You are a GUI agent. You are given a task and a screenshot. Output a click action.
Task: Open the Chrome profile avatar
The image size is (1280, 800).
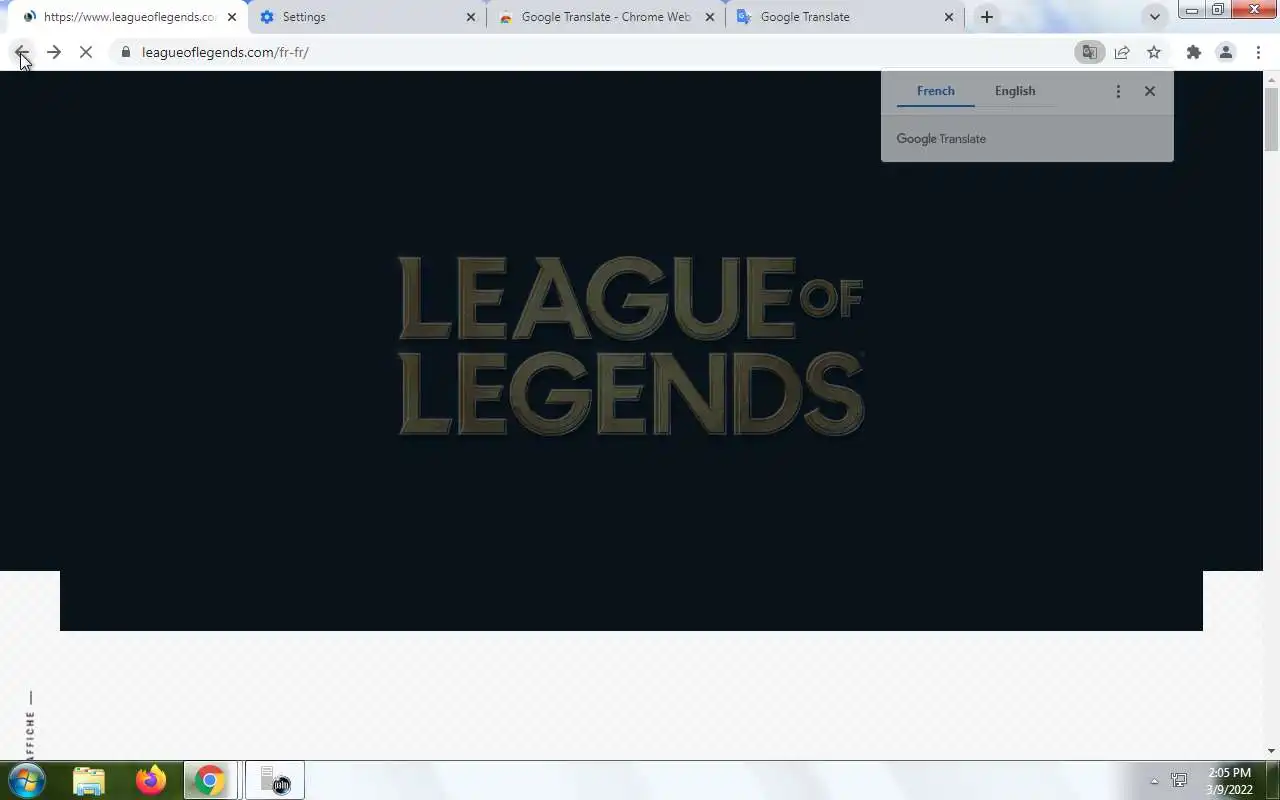(x=1225, y=52)
